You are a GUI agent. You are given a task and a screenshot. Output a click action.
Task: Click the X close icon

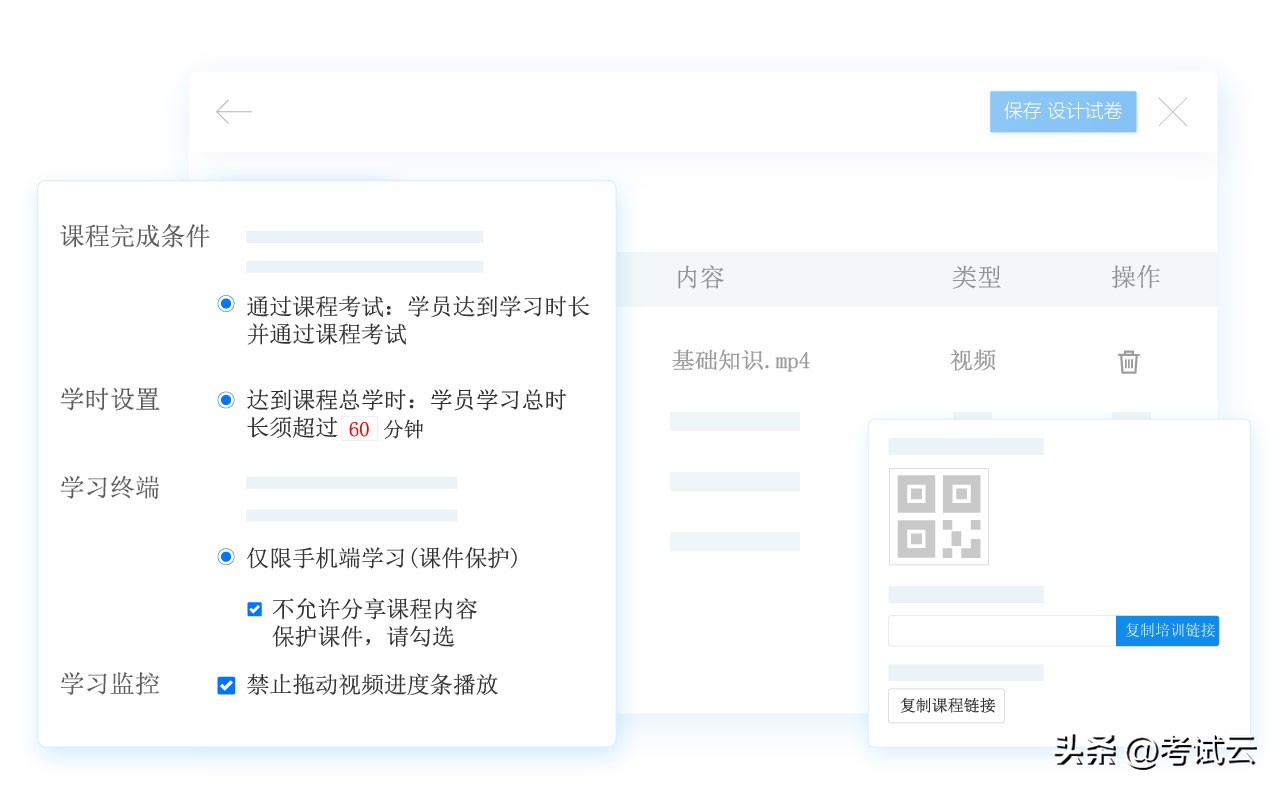[1172, 111]
